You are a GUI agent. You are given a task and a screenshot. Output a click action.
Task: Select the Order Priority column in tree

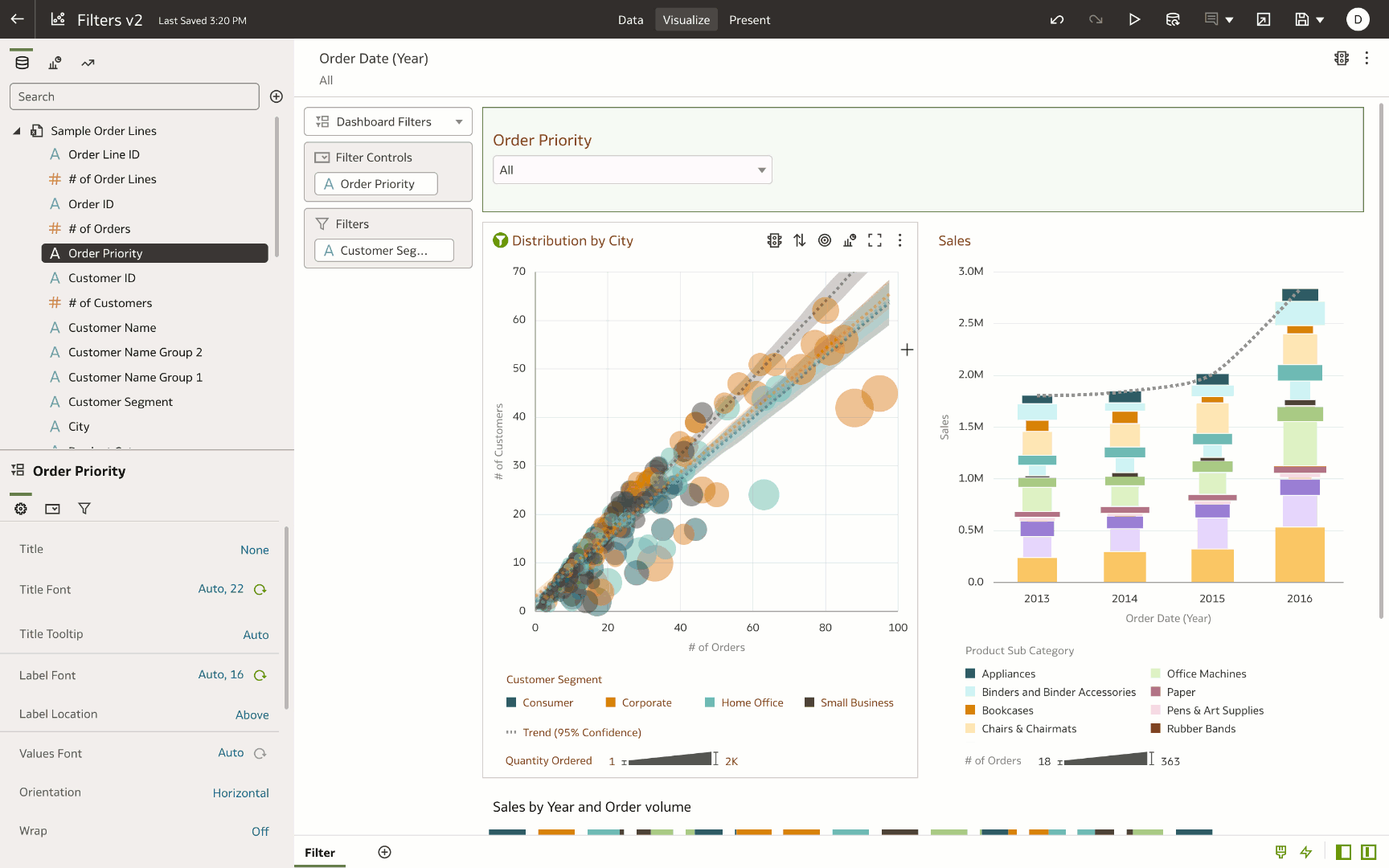coord(154,253)
